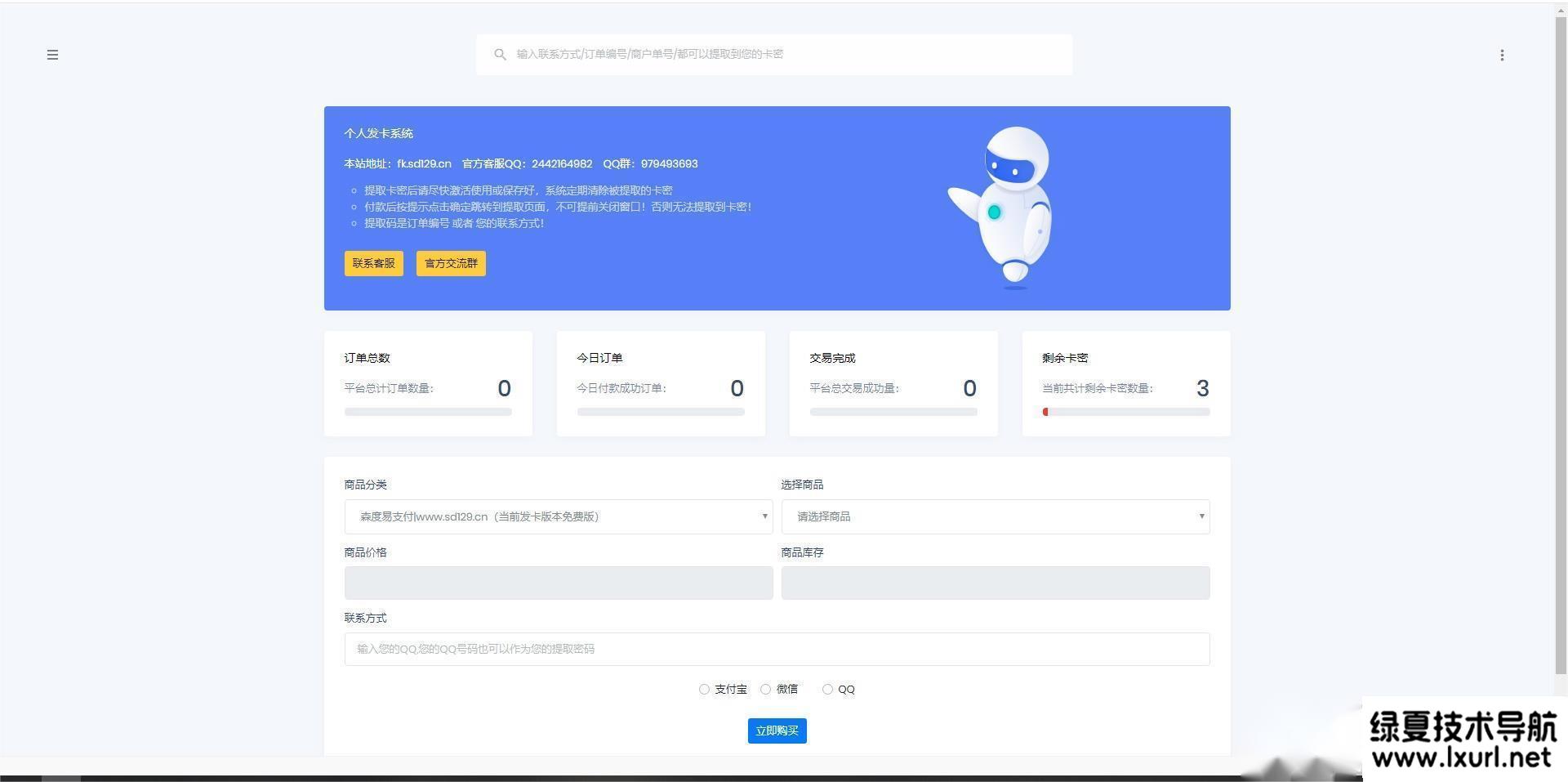The image size is (1568, 782).
Task: Click the 付款后按提示点击确定 notice line
Action: click(x=558, y=207)
